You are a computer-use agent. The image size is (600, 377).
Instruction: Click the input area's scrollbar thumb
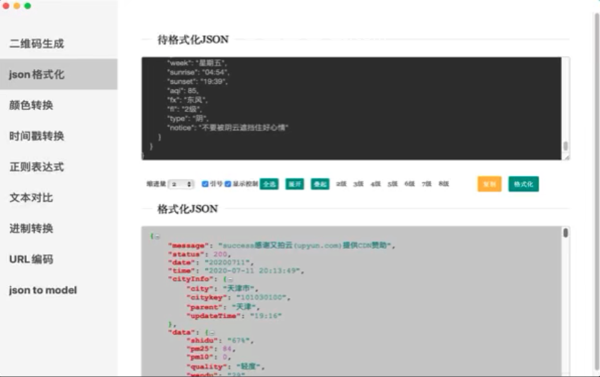pos(566,146)
